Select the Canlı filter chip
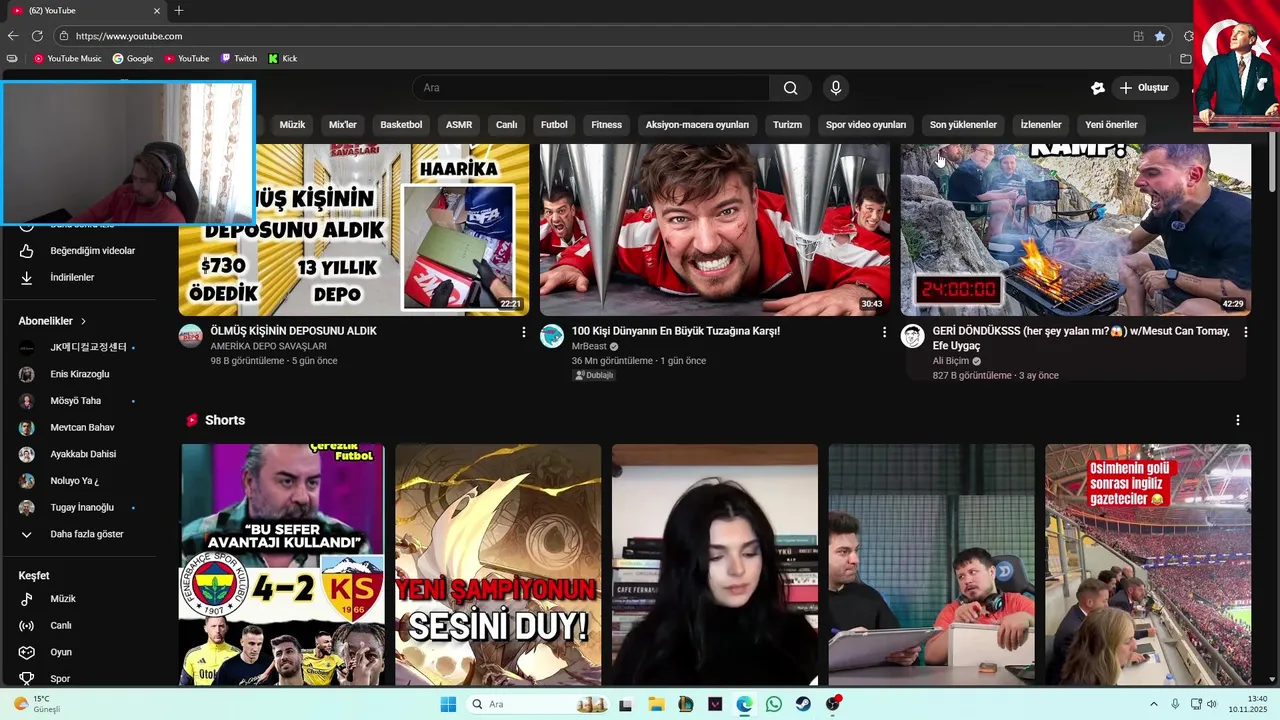Image resolution: width=1280 pixels, height=720 pixels. pyautogui.click(x=507, y=125)
